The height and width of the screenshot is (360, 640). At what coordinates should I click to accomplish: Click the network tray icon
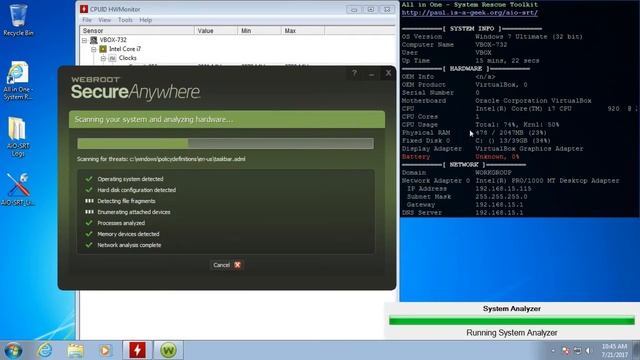(x=577, y=351)
